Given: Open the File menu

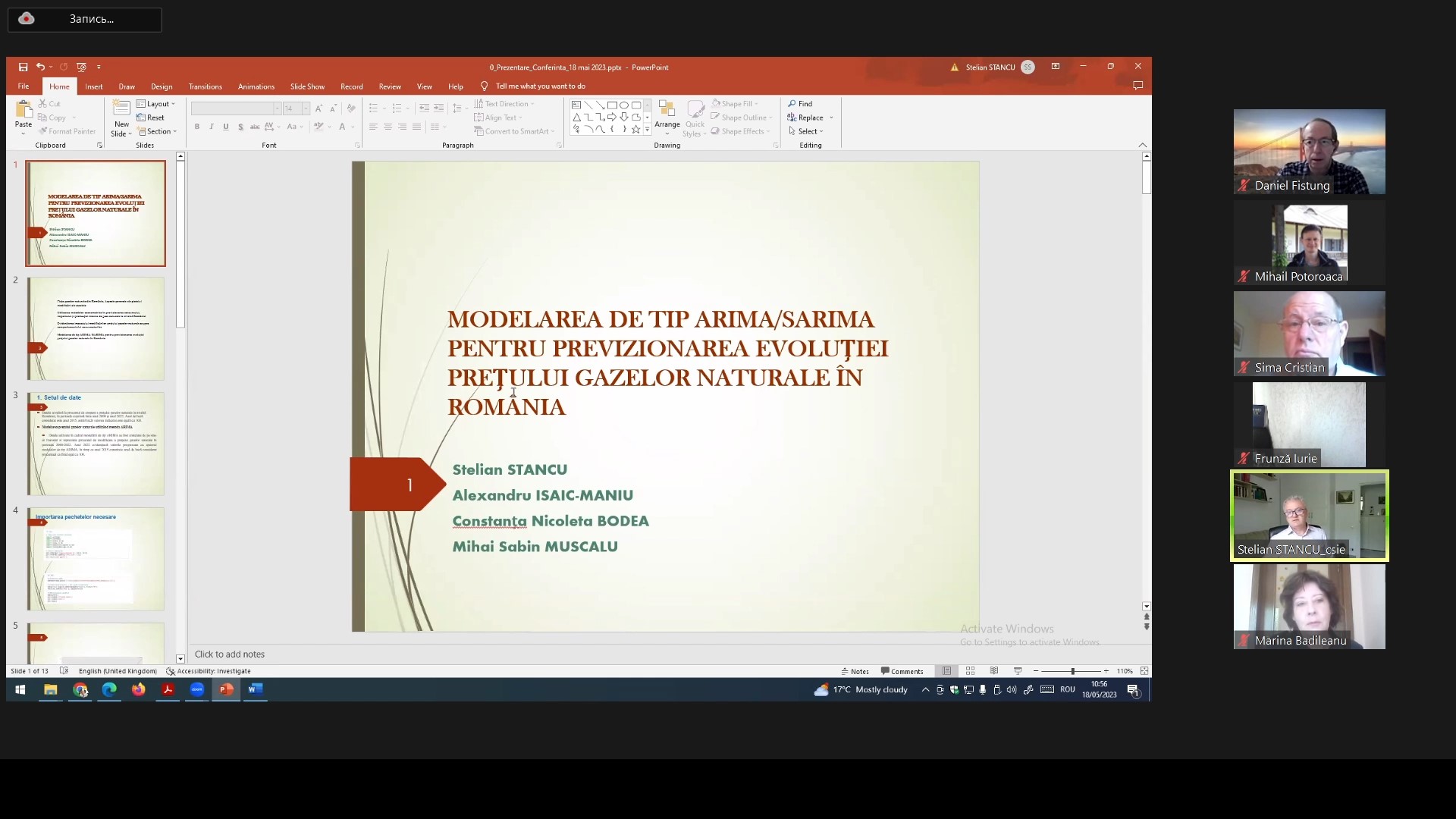Looking at the screenshot, I should tap(24, 86).
